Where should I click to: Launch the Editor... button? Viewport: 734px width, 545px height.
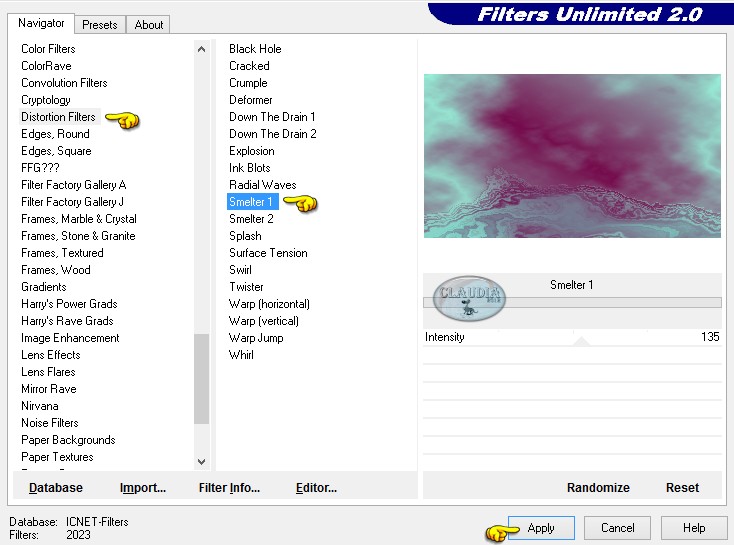(x=316, y=488)
